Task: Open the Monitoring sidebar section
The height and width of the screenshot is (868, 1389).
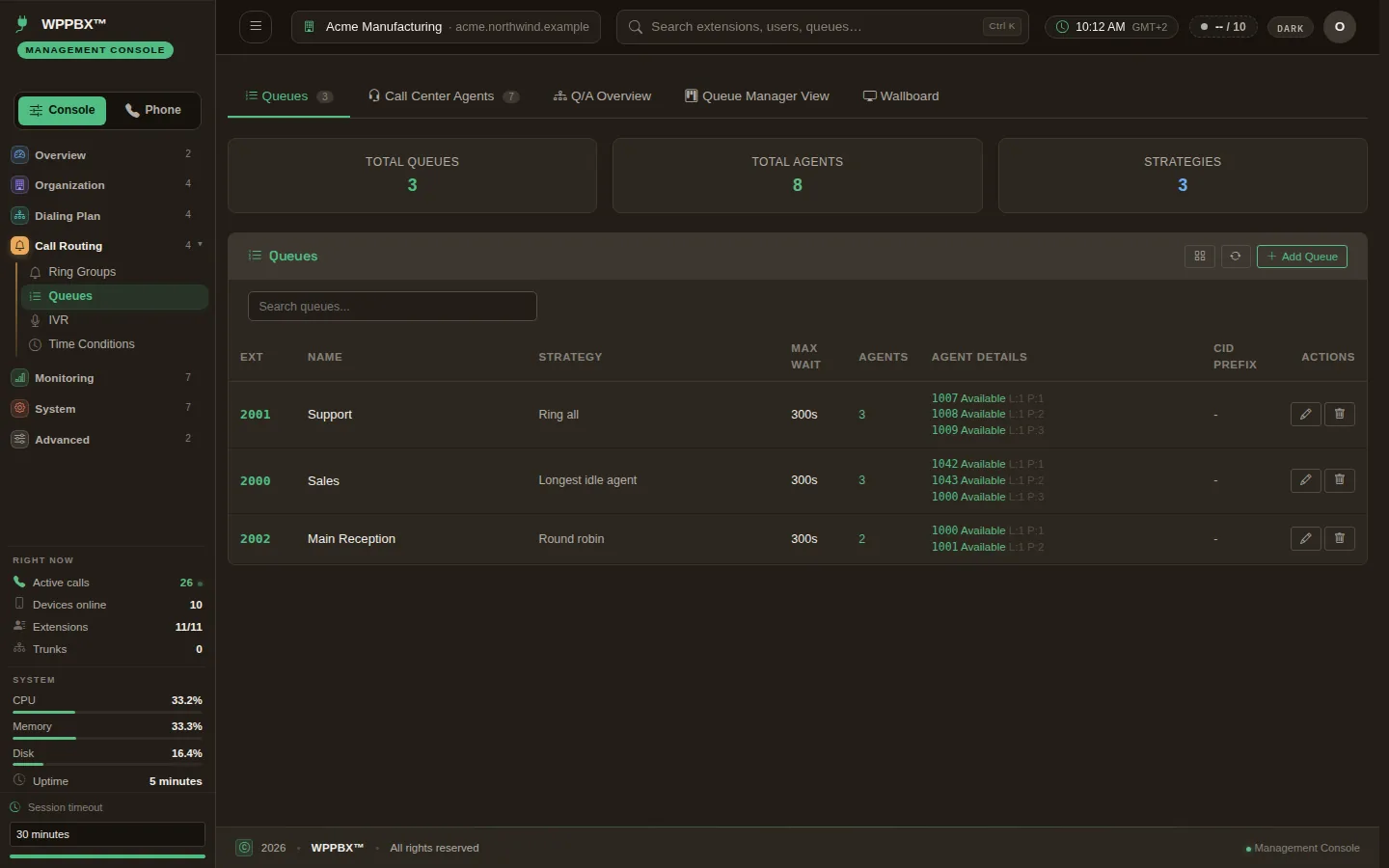Action: click(107, 378)
